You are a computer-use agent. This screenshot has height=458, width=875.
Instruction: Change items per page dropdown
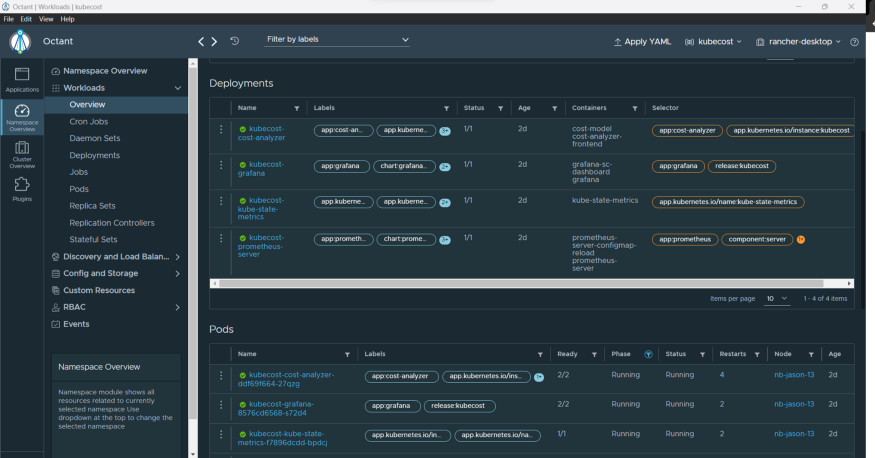tap(777, 298)
